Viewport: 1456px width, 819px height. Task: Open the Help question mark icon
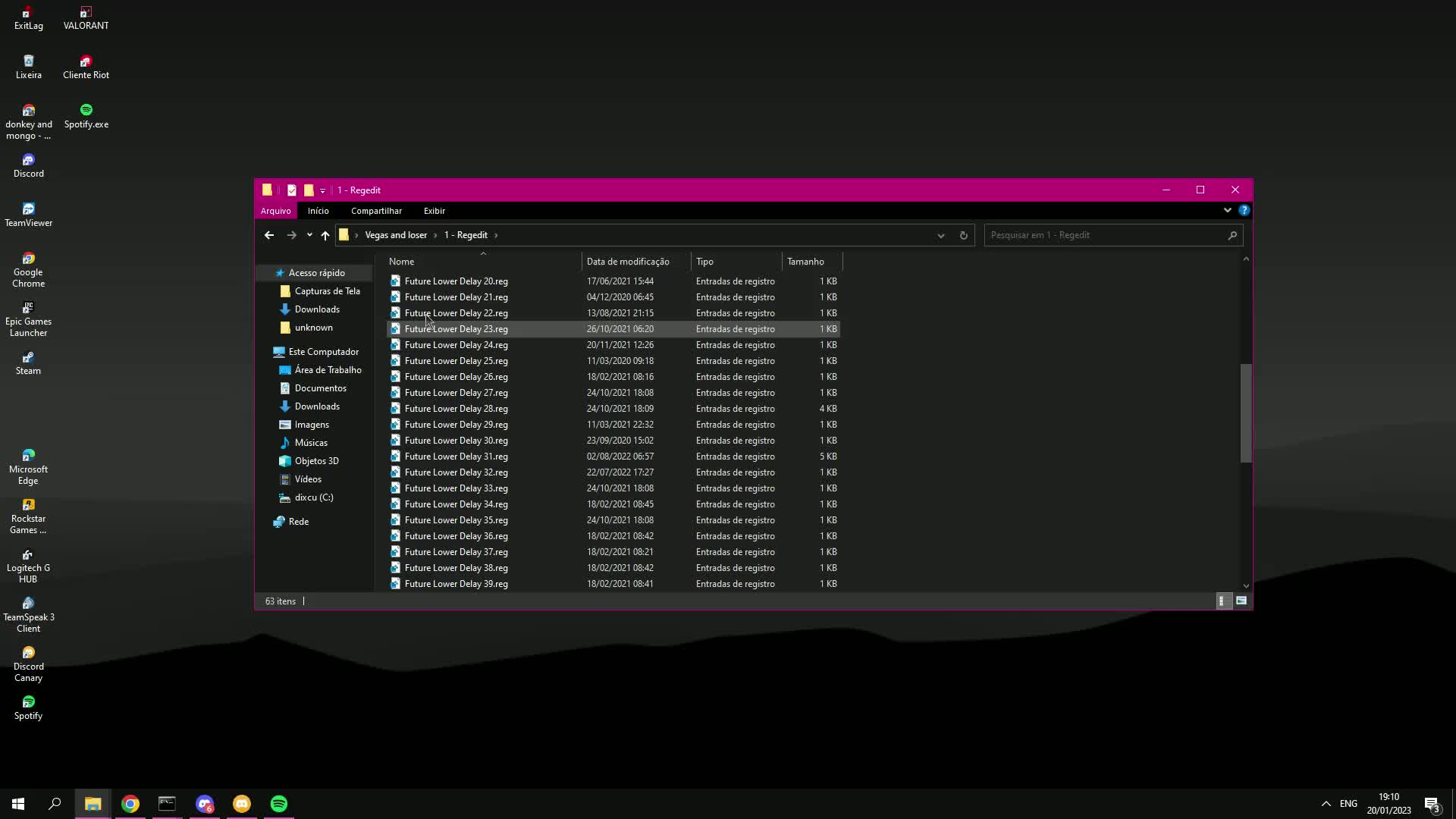tap(1244, 210)
